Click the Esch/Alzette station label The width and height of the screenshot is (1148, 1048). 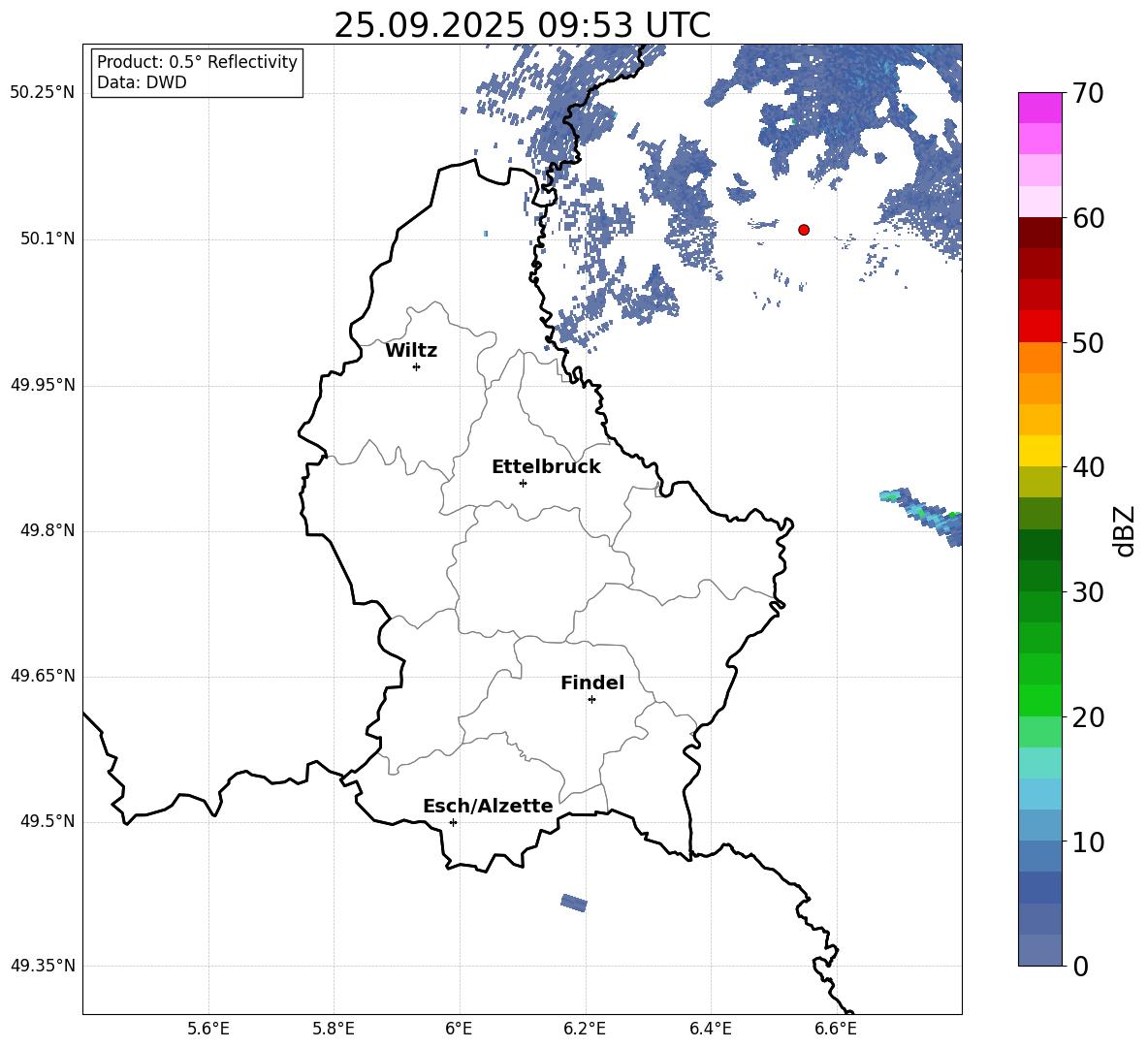point(488,806)
